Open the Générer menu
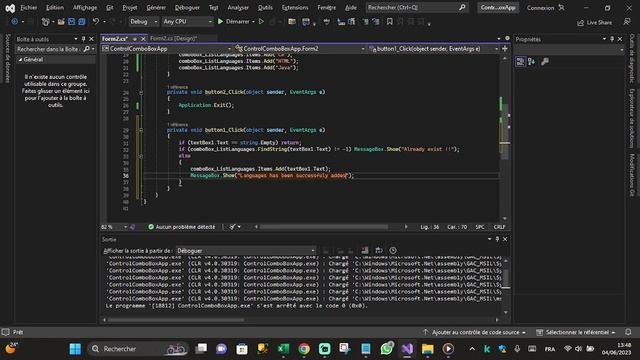Screen dimensions: 640x360 tap(156, 8)
